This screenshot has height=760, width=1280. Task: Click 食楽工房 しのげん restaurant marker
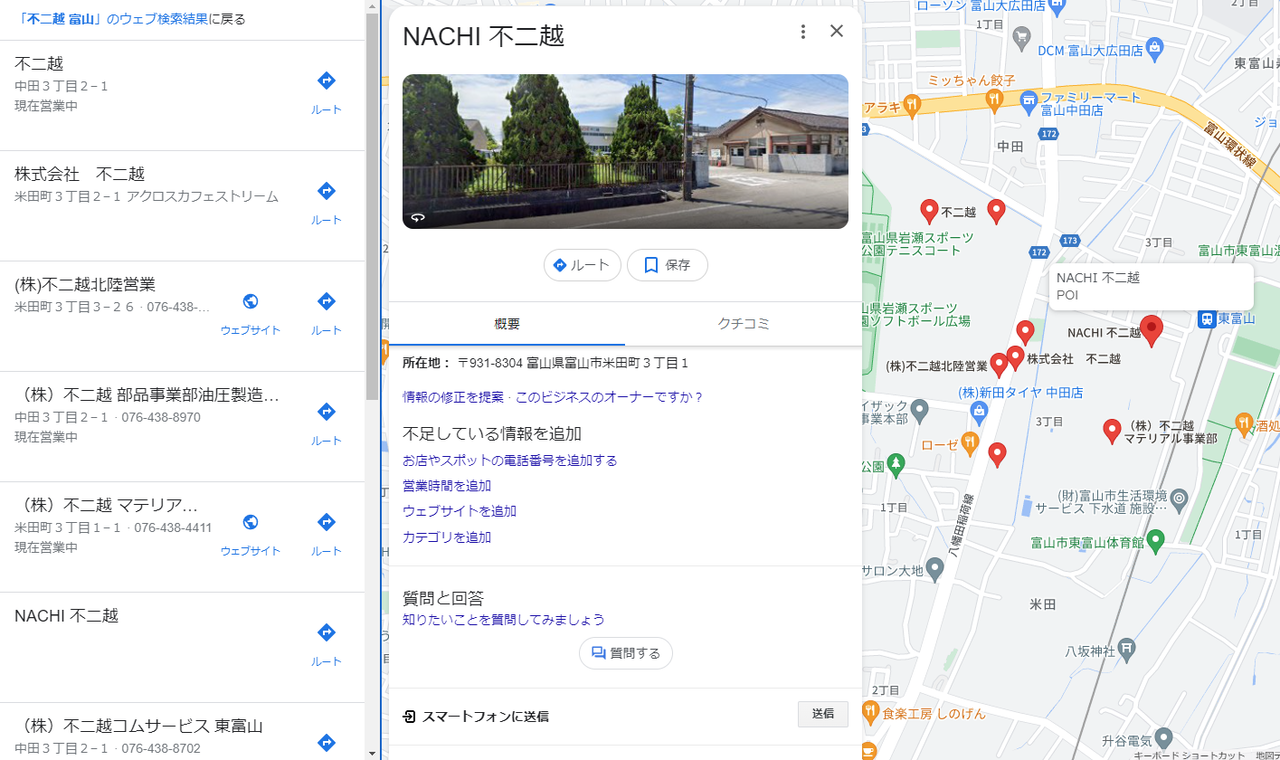[x=868, y=714]
